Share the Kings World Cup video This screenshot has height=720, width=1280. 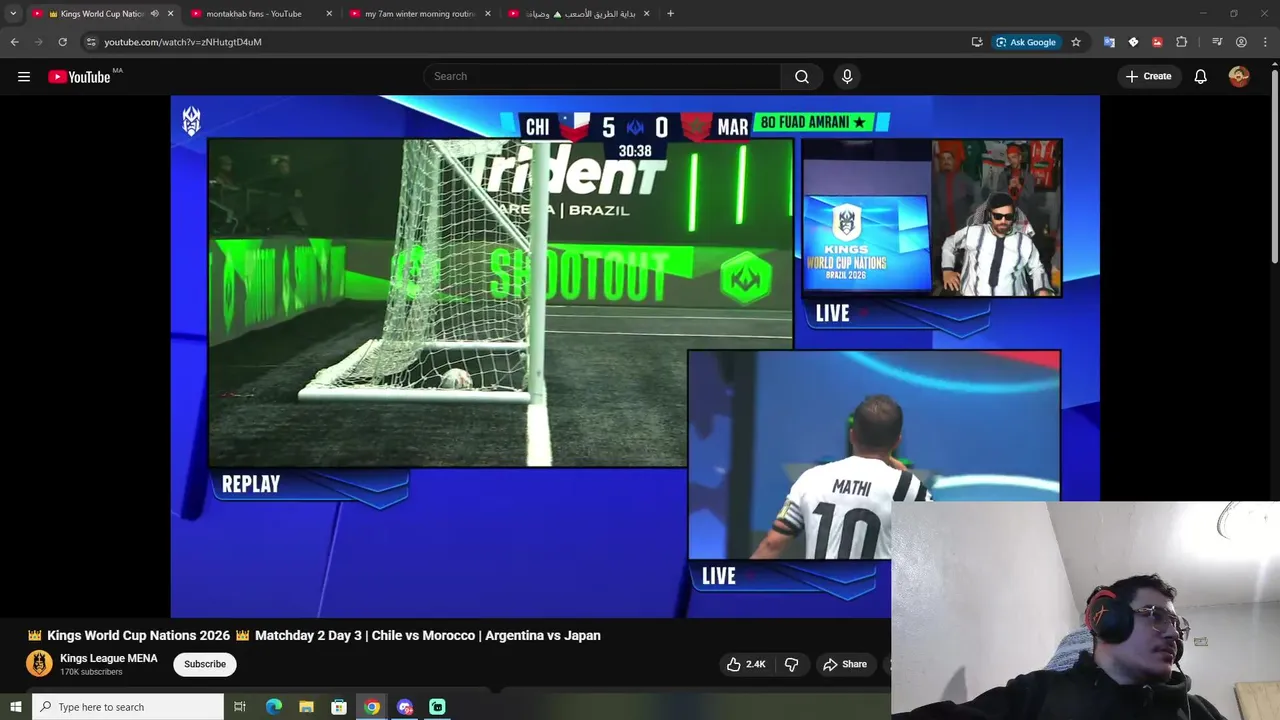845,664
